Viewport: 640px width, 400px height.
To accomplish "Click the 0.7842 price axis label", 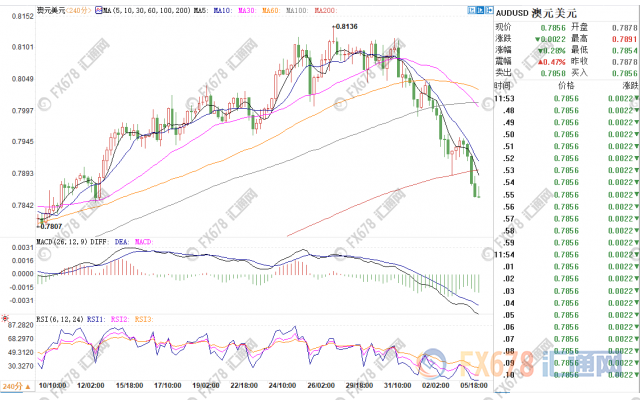I will [x=22, y=205].
